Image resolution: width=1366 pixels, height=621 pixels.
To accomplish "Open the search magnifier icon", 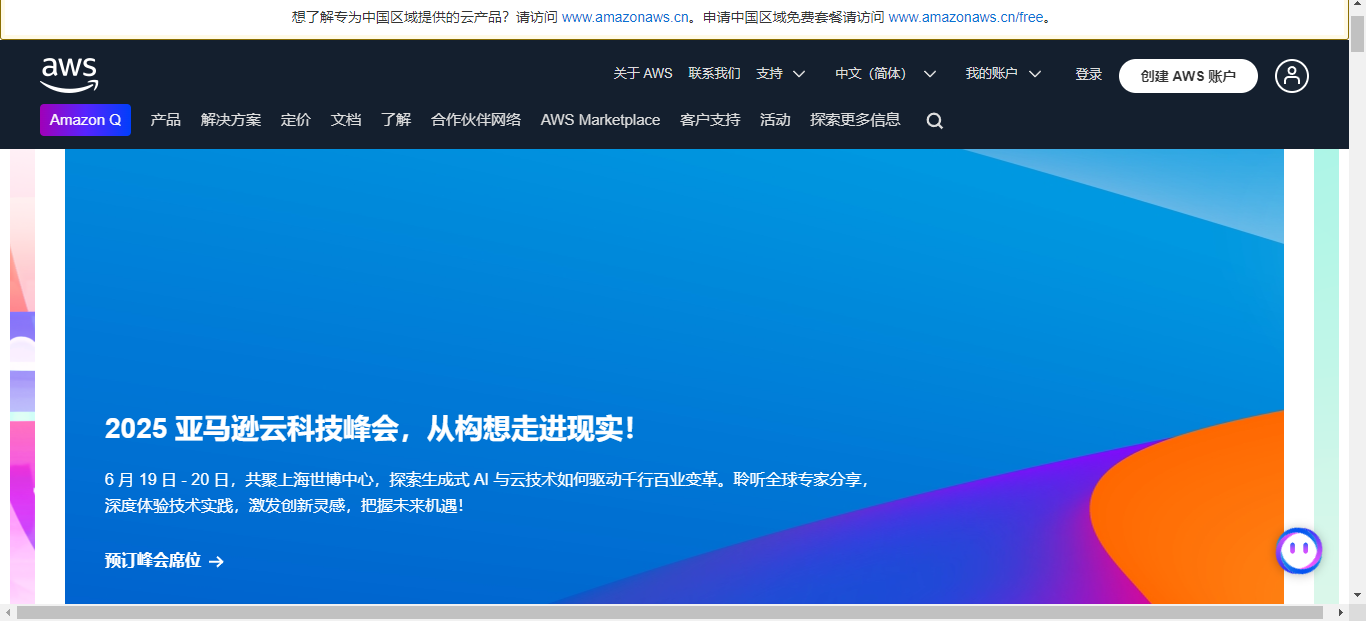I will (x=933, y=120).
